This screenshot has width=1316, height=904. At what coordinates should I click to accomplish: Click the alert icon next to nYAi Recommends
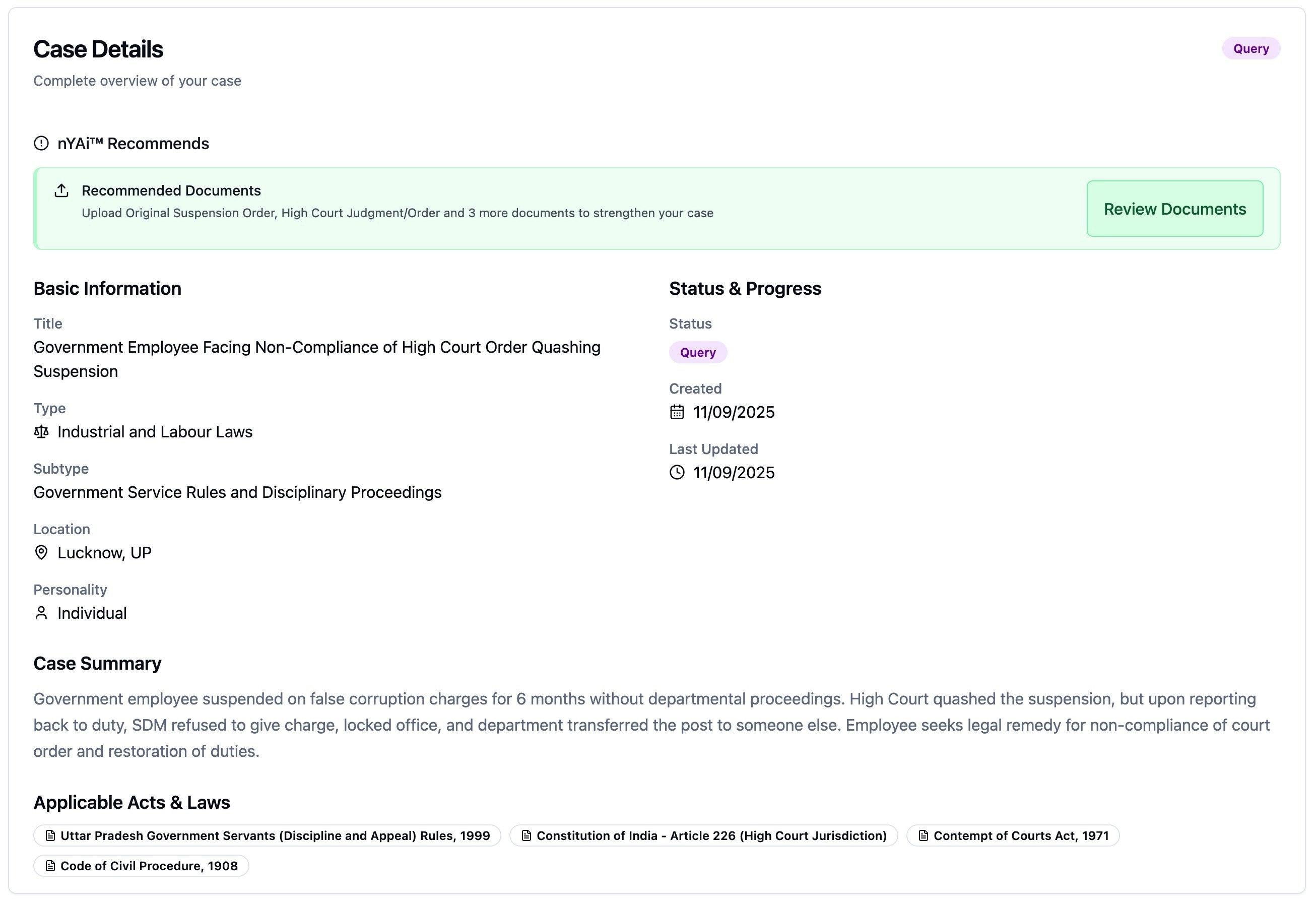point(41,143)
